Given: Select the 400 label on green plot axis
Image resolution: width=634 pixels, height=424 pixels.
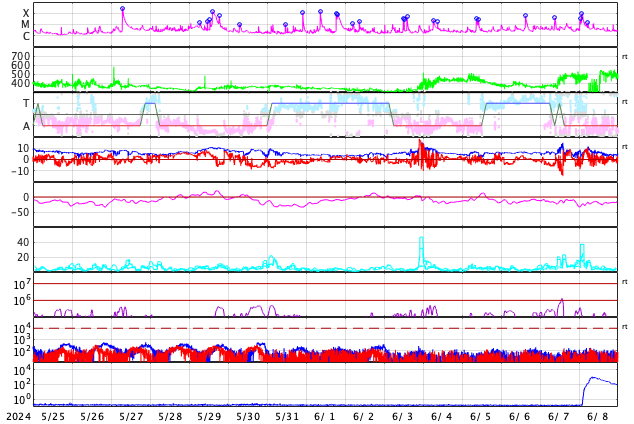Looking at the screenshot, I should pos(21,84).
